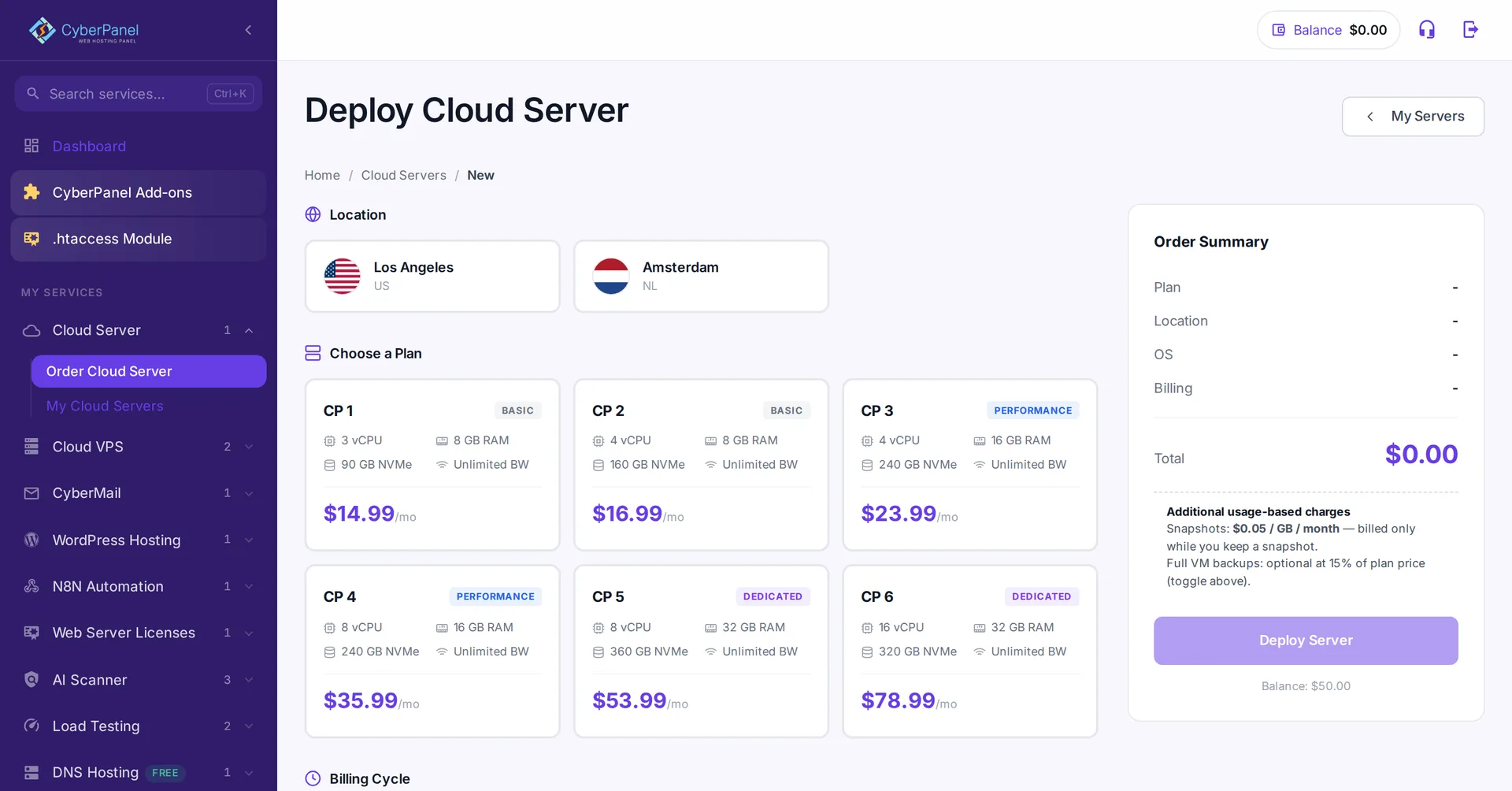Select the Amsterdam location card
The image size is (1512, 791).
(701, 277)
